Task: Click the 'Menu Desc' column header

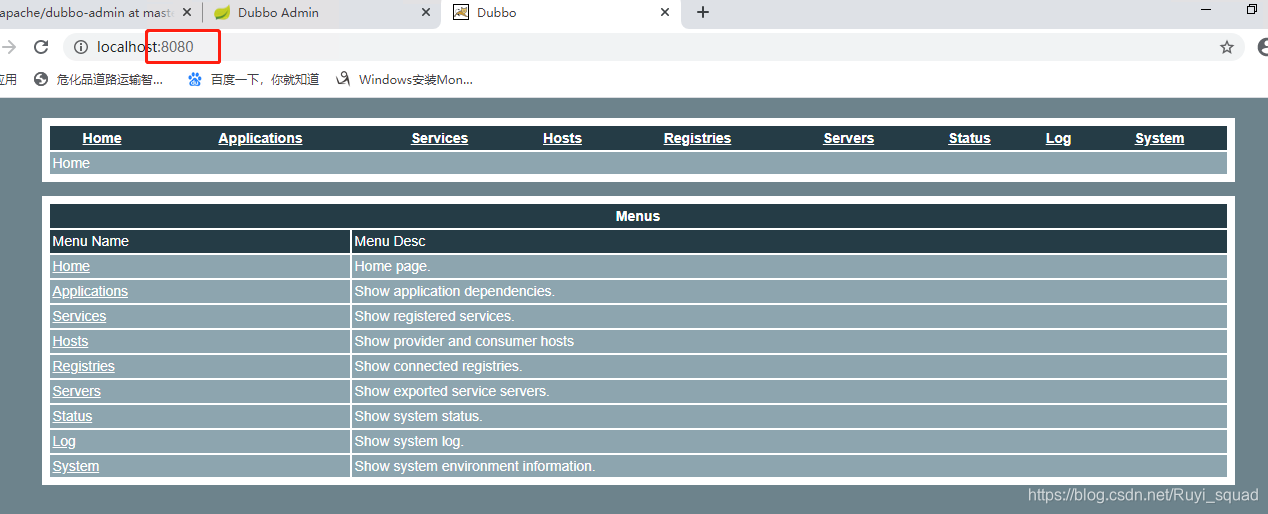Action: pyautogui.click(x=789, y=241)
